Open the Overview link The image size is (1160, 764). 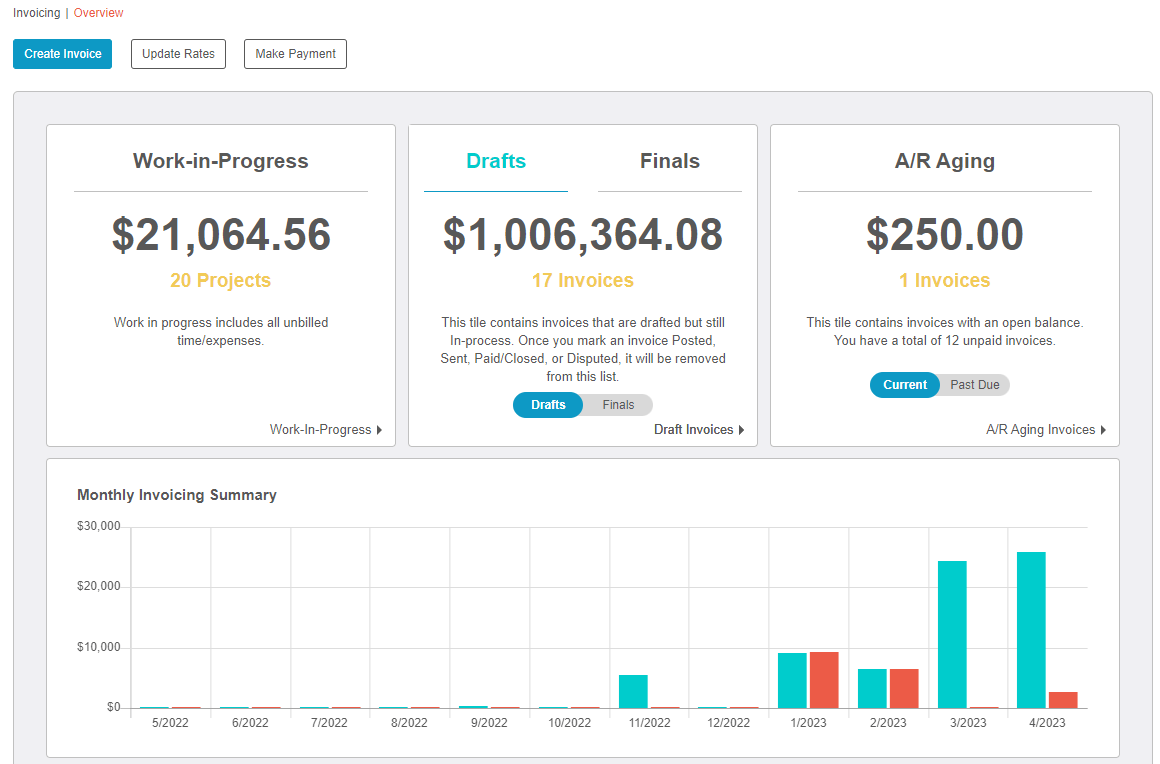pos(98,12)
